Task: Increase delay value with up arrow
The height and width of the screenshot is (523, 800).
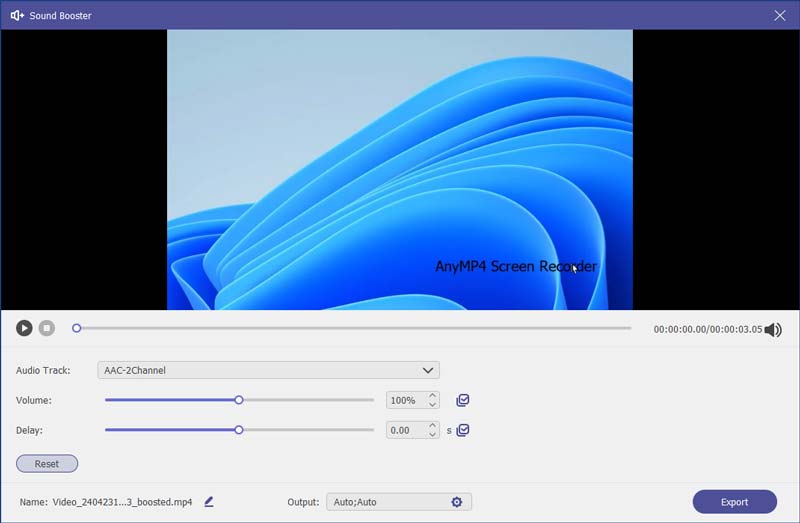Action: (x=432, y=425)
